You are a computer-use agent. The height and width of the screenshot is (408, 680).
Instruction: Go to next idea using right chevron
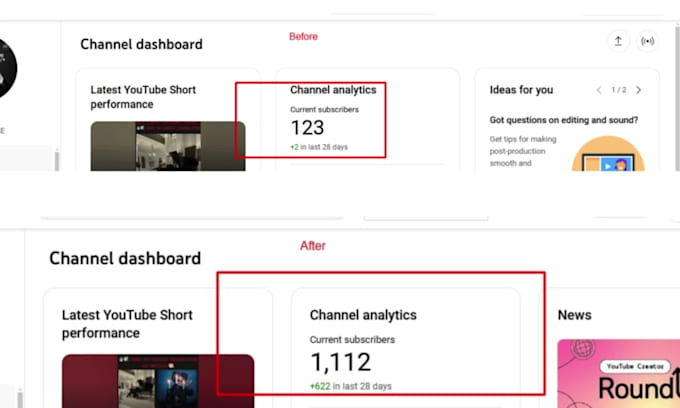[x=638, y=90]
